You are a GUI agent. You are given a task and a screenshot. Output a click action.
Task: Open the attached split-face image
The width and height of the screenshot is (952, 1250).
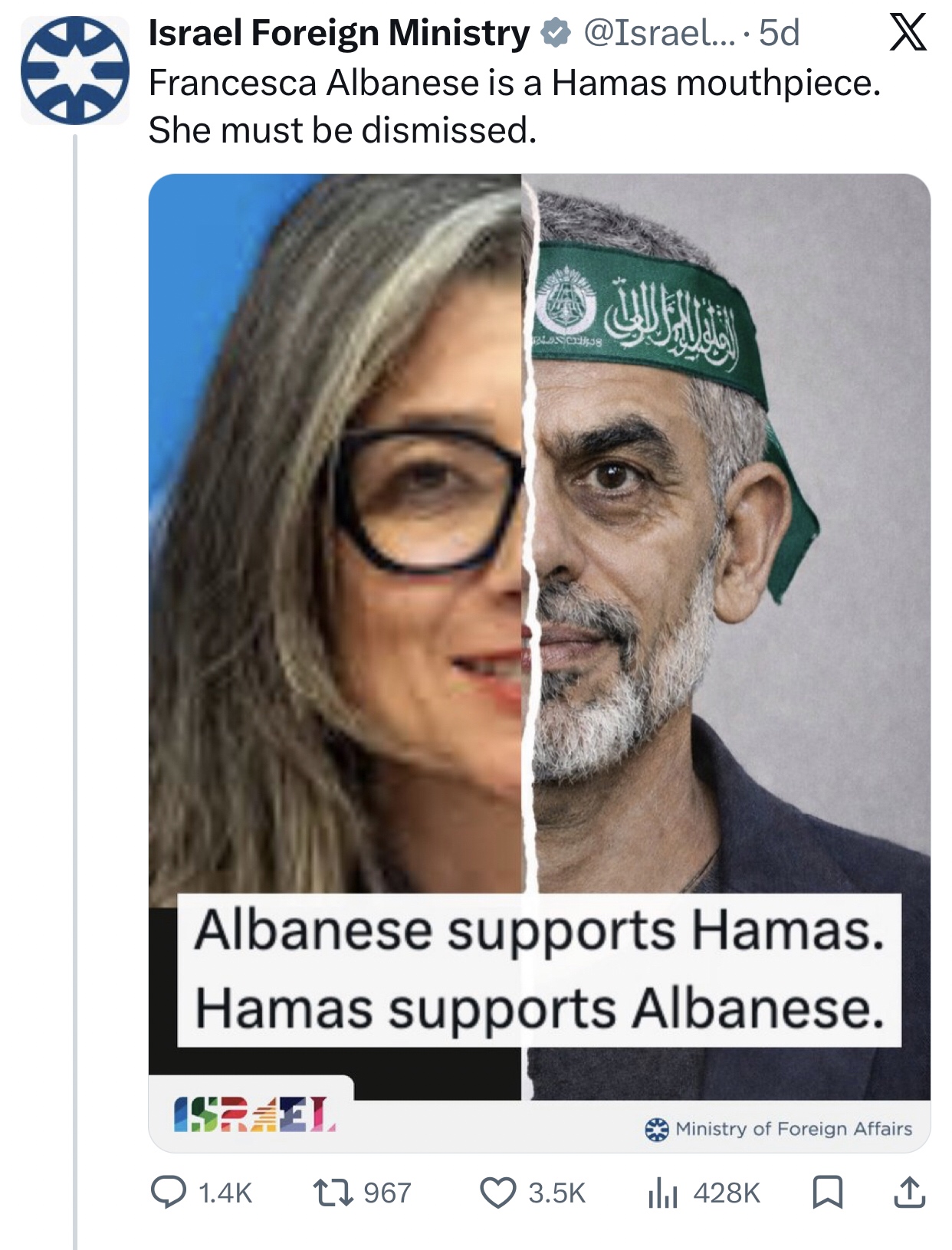(540, 663)
